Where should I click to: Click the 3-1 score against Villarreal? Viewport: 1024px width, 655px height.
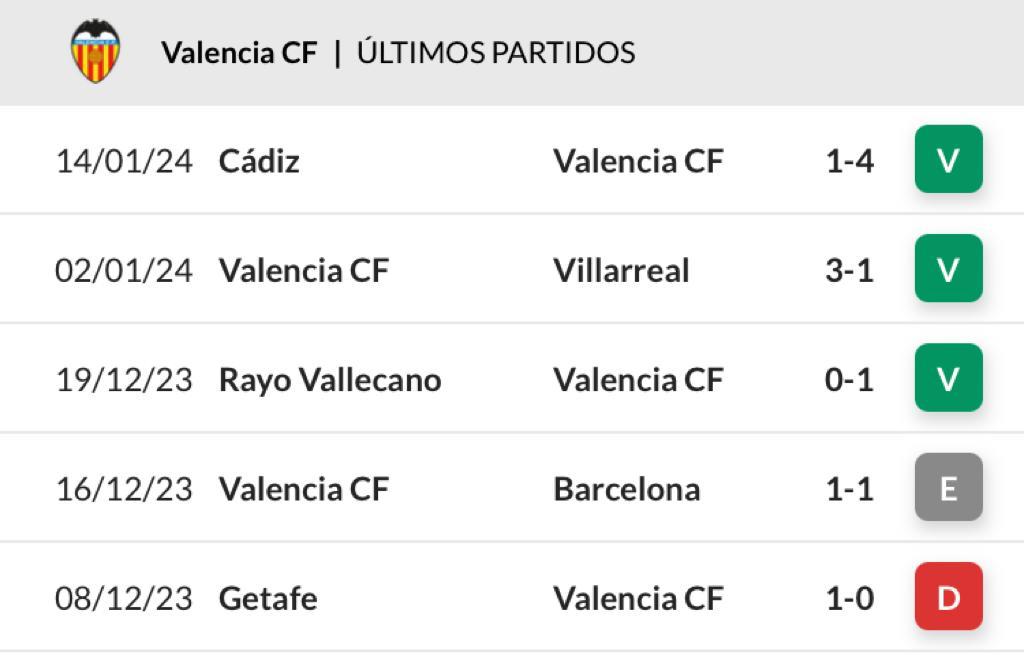(849, 270)
